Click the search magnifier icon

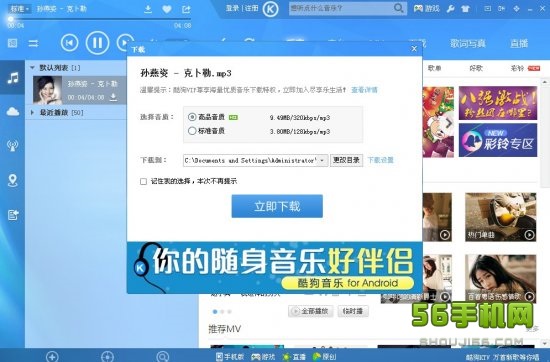point(398,8)
